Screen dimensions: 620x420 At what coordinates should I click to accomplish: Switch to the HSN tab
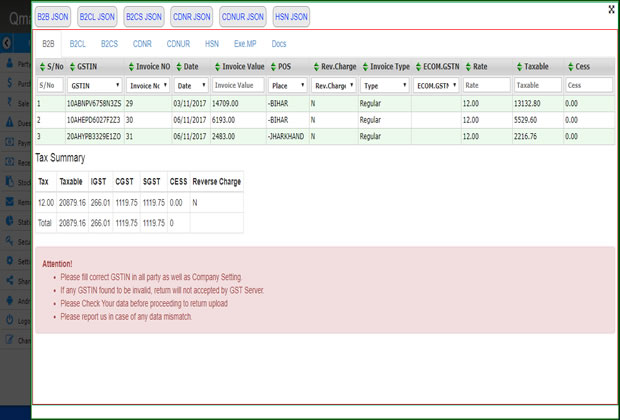click(212, 44)
